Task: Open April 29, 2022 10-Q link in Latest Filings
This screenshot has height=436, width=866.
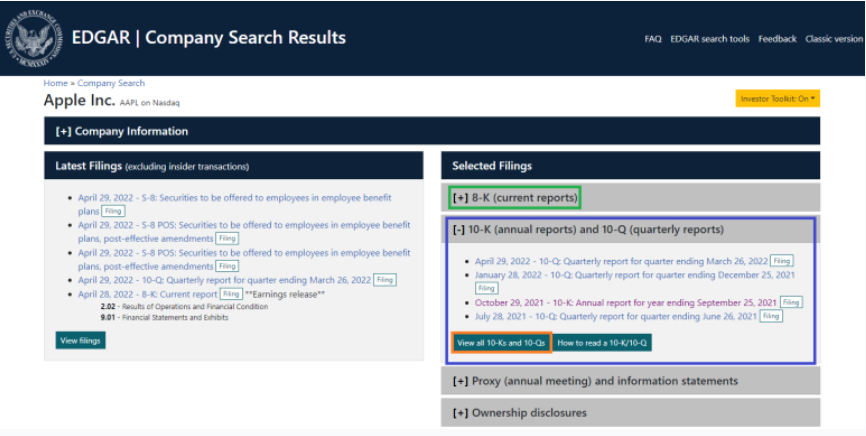Action: click(x=224, y=280)
